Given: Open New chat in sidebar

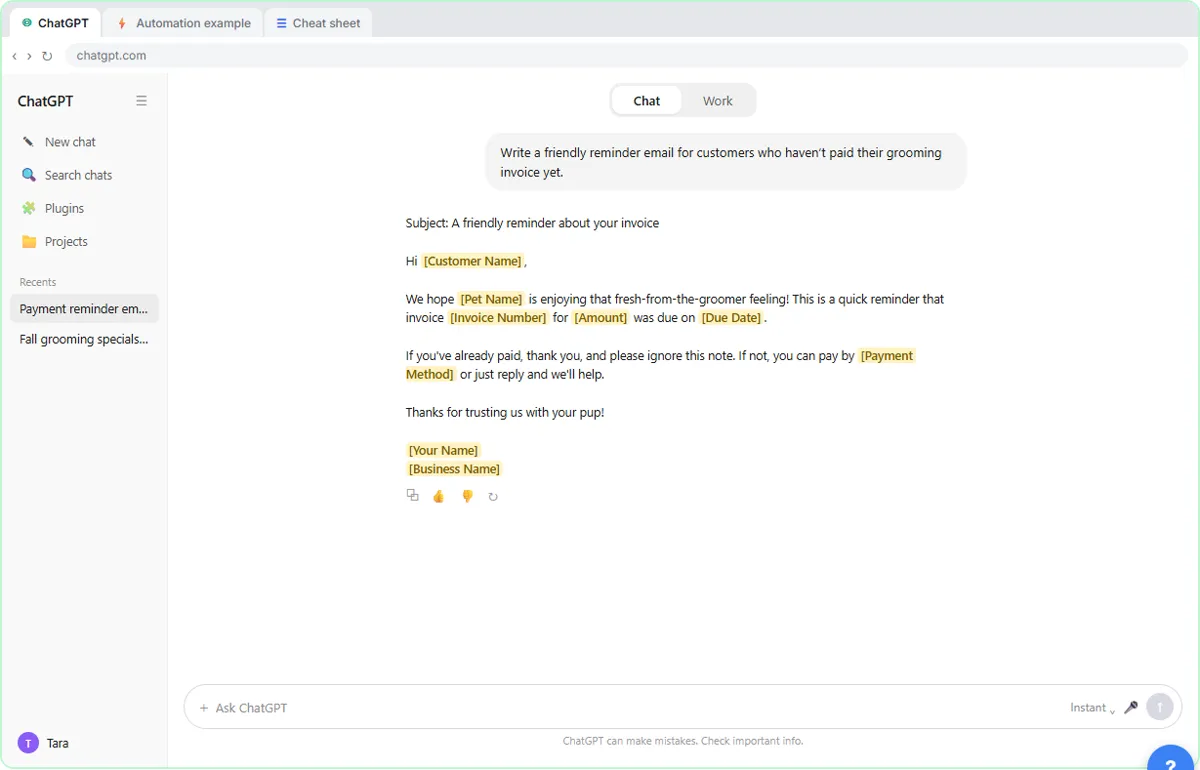Looking at the screenshot, I should coord(84,142).
